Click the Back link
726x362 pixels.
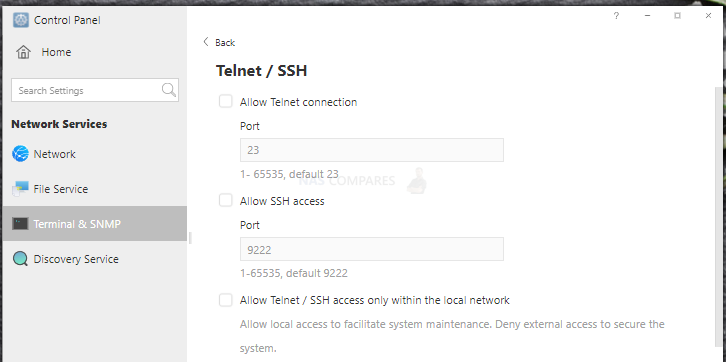[225, 43]
